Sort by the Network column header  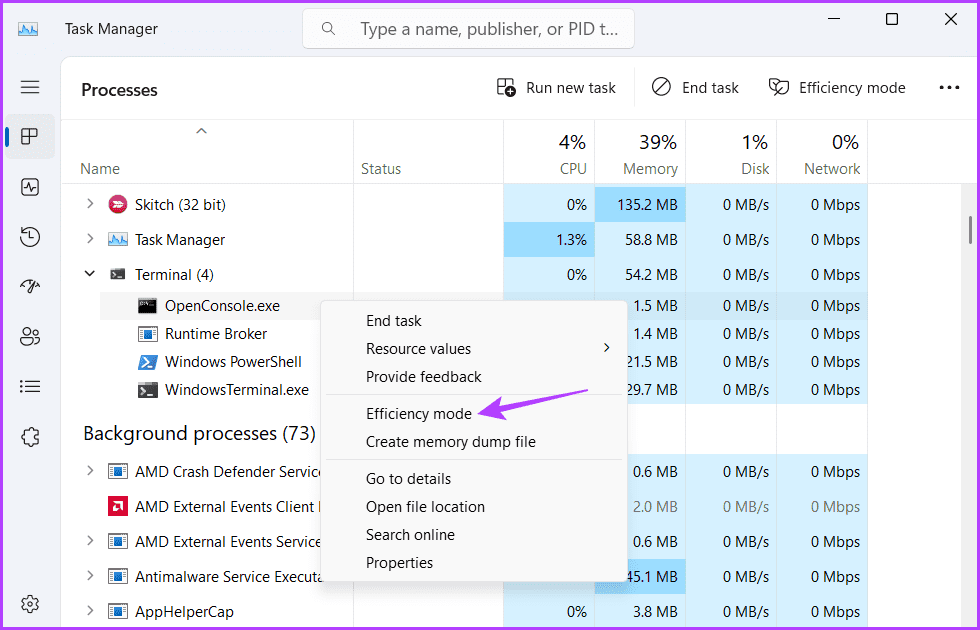tap(822, 152)
